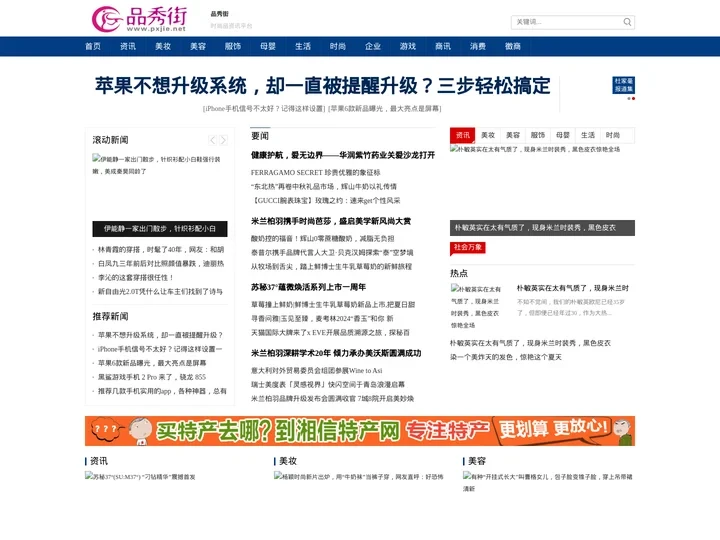Open 美妆 in navigation bar
The width and height of the screenshot is (720, 540).
[163, 46]
